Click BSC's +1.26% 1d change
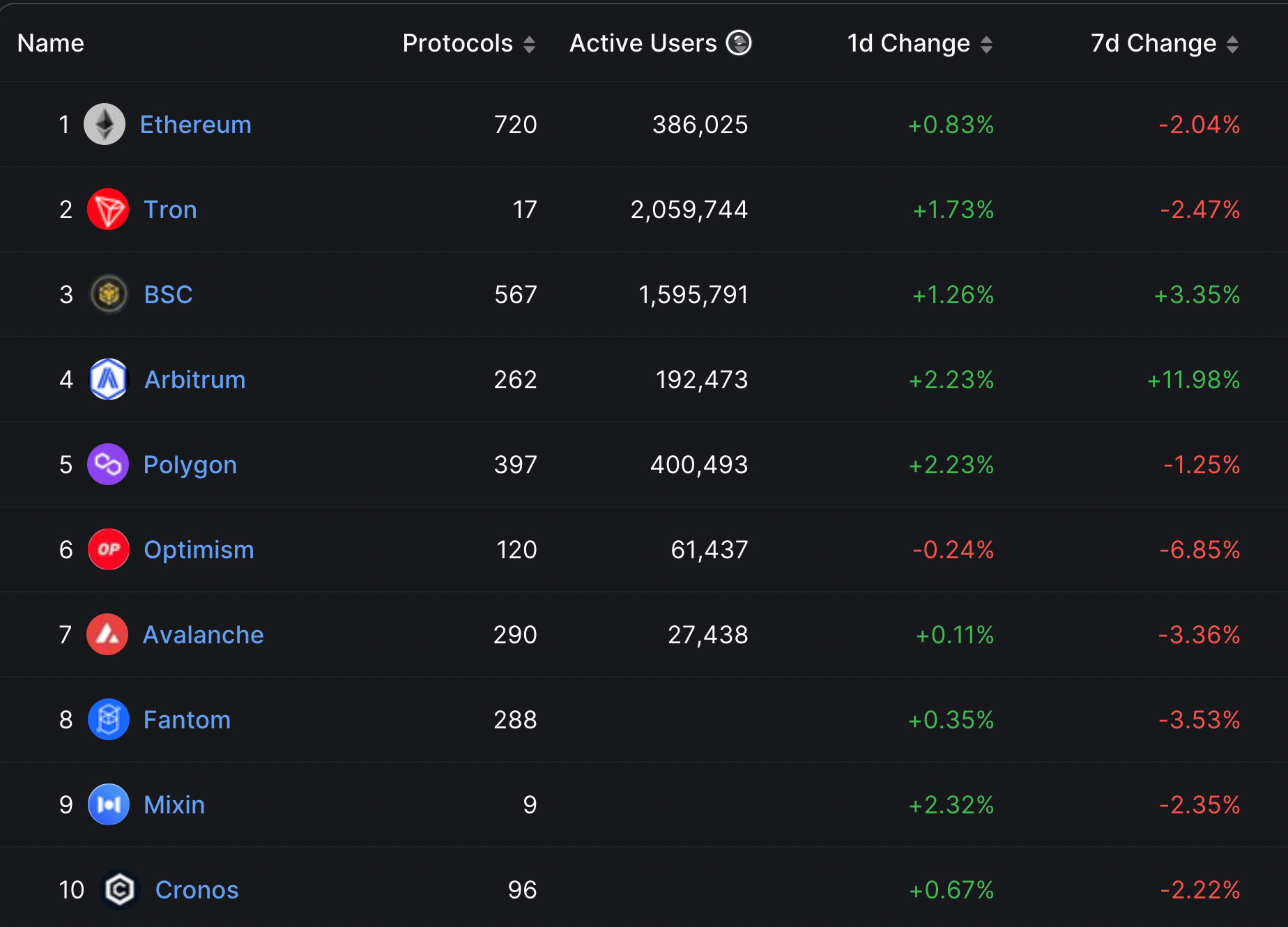Screen dimensions: 1288x927 click(x=953, y=295)
